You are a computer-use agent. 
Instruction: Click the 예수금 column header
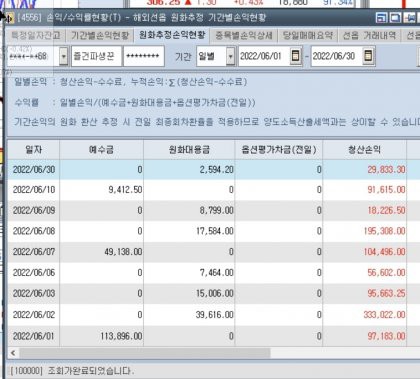point(101,150)
